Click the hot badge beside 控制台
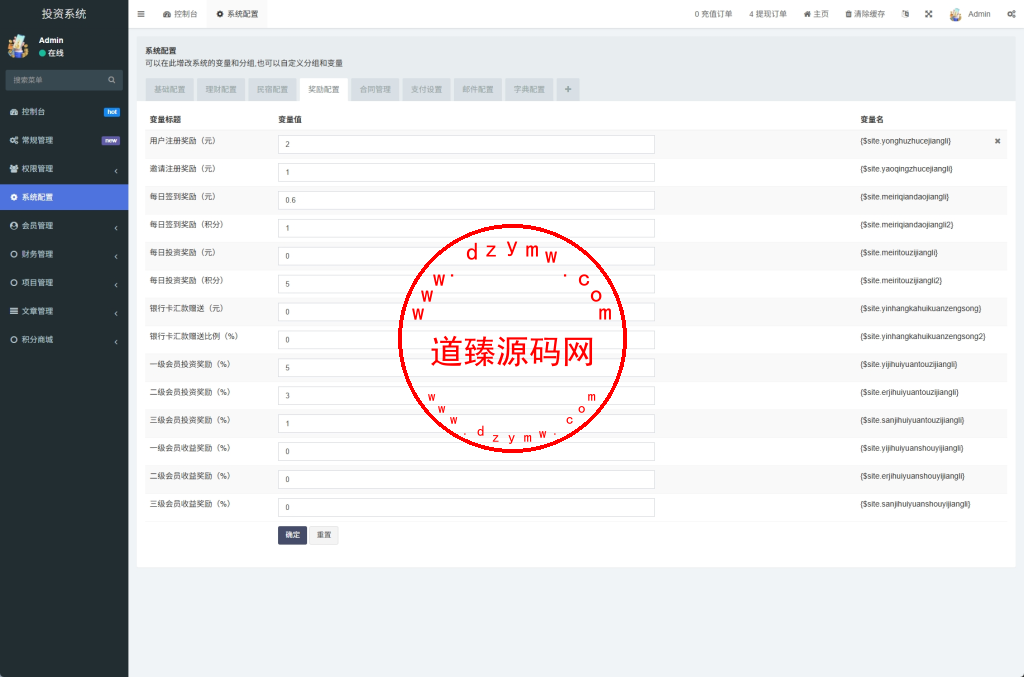 112,112
